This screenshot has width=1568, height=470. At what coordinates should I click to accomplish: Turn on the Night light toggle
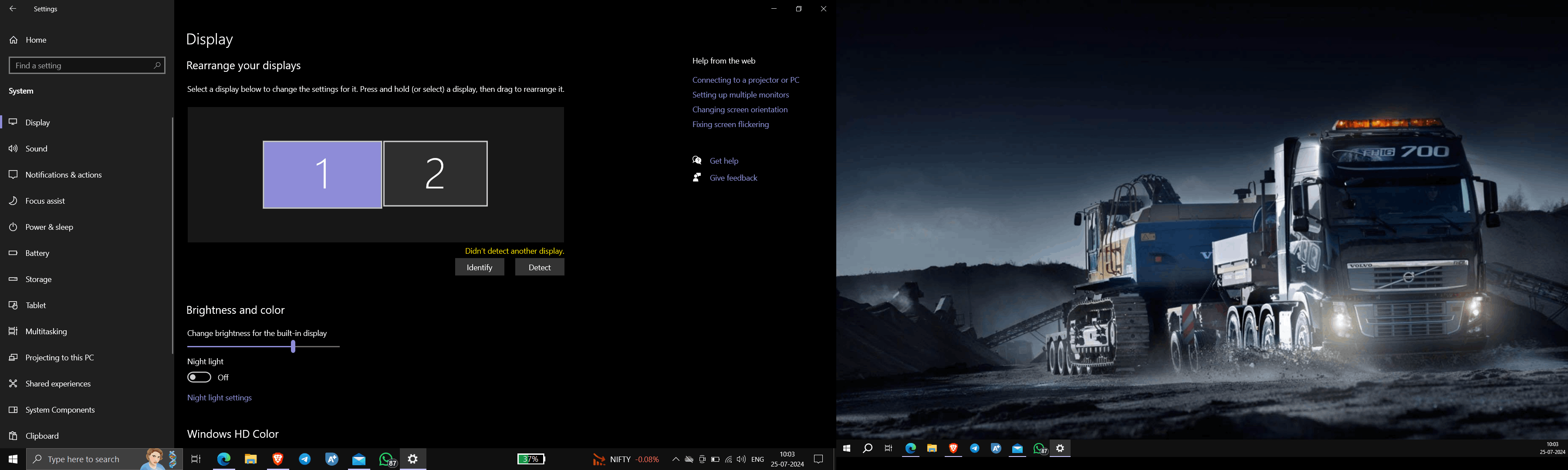click(x=199, y=378)
